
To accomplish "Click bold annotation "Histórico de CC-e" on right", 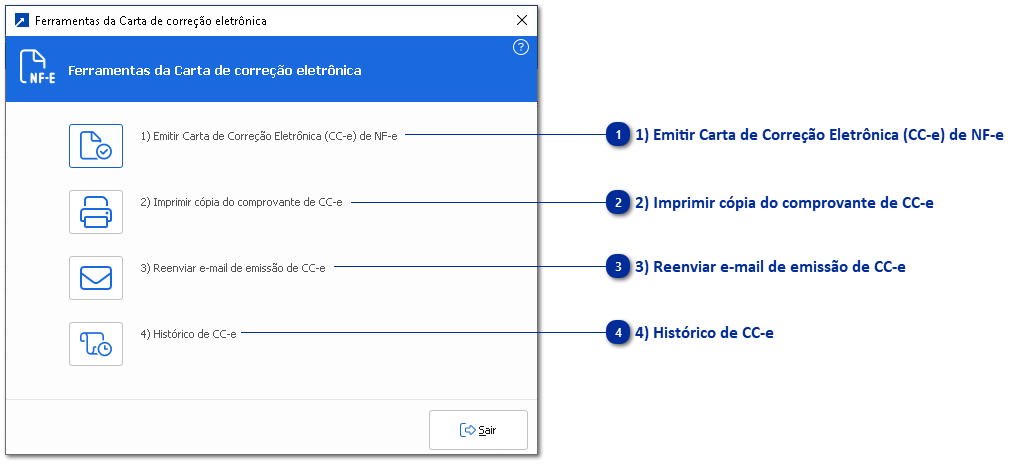I will coord(705,333).
